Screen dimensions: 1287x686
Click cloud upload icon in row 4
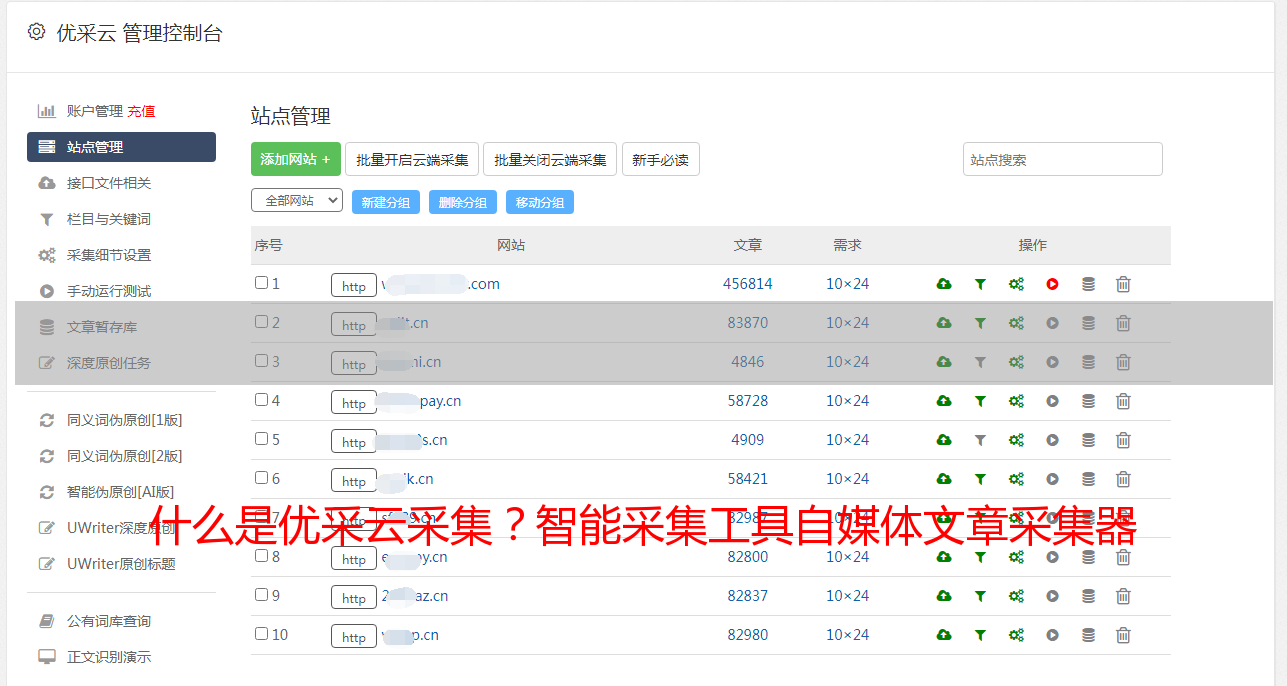944,401
